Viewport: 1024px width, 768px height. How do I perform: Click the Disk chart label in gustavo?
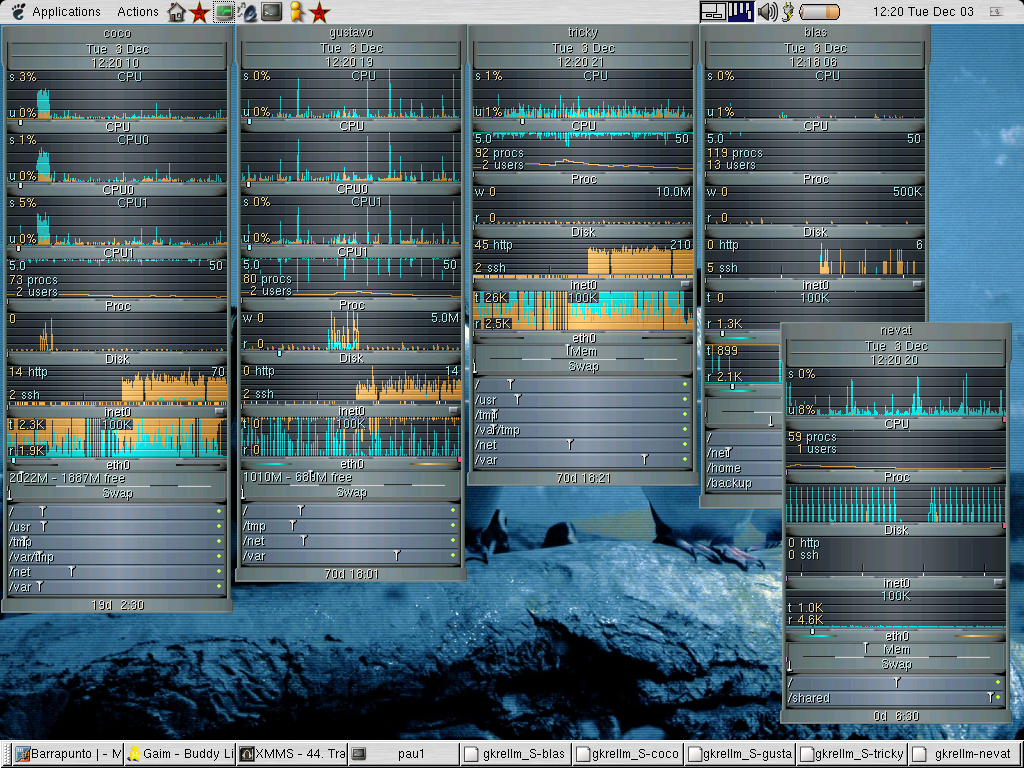(351, 358)
